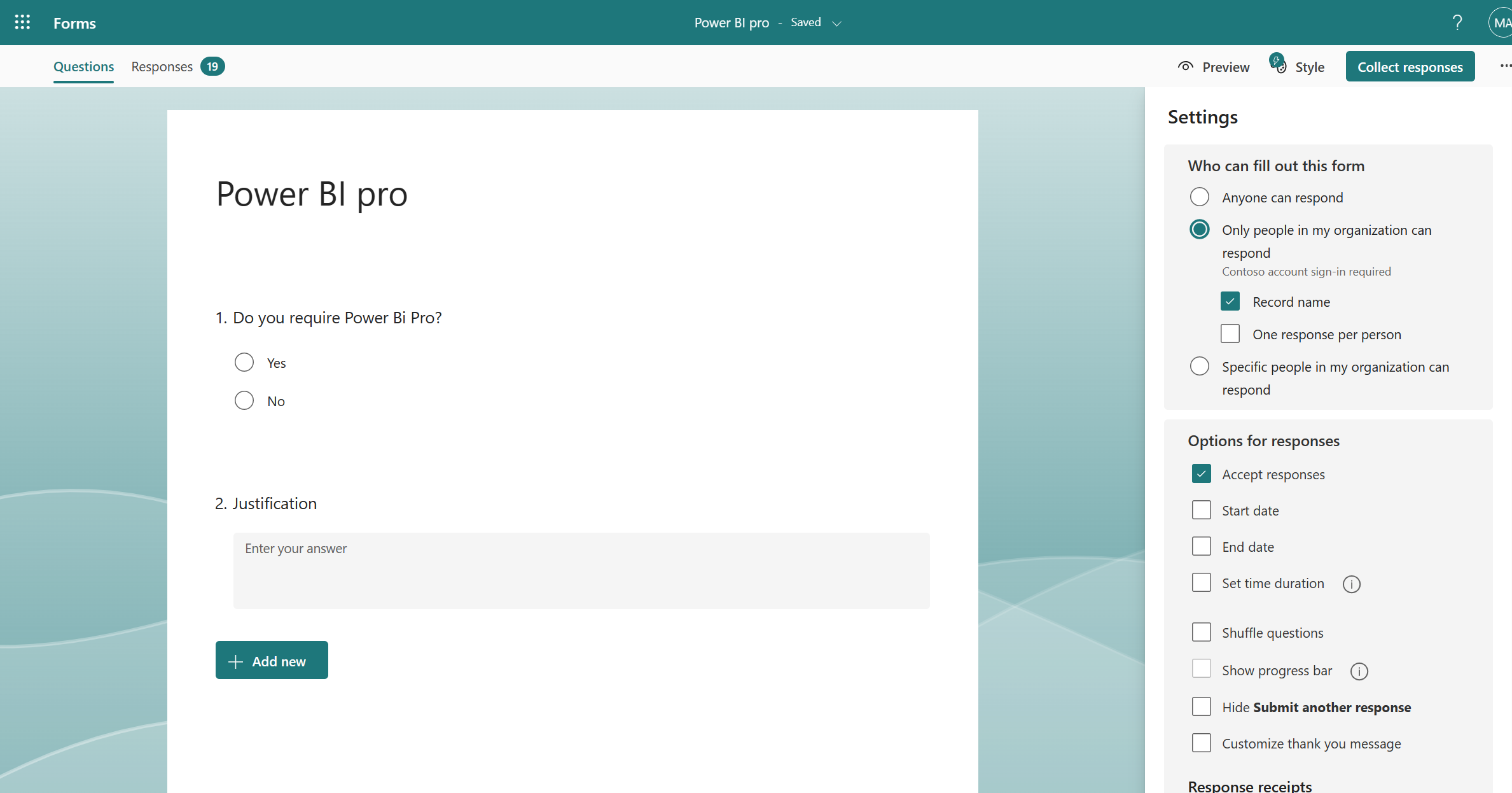Enable the Shuffle questions checkbox

[1201, 633]
